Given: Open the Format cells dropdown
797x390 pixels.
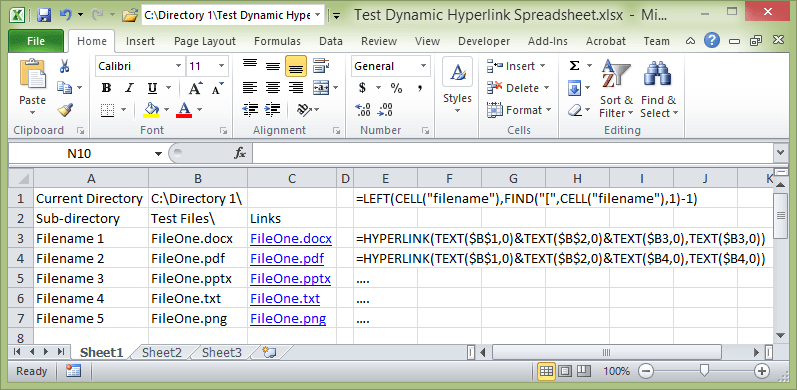Looking at the screenshot, I should pyautogui.click(x=548, y=110).
